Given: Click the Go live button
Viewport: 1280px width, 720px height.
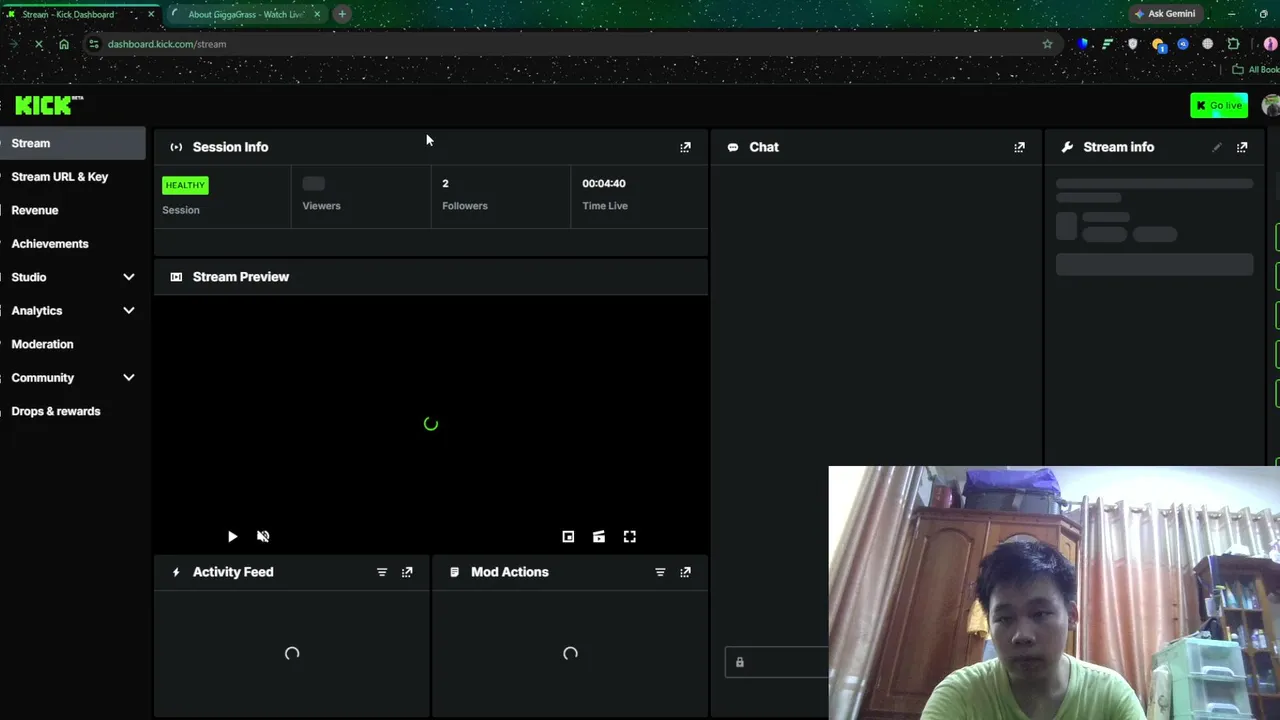Looking at the screenshot, I should (1219, 105).
